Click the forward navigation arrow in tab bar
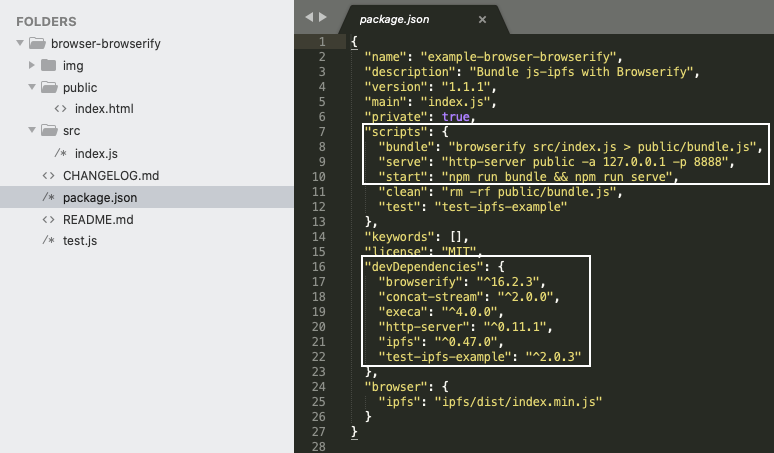 click(323, 17)
